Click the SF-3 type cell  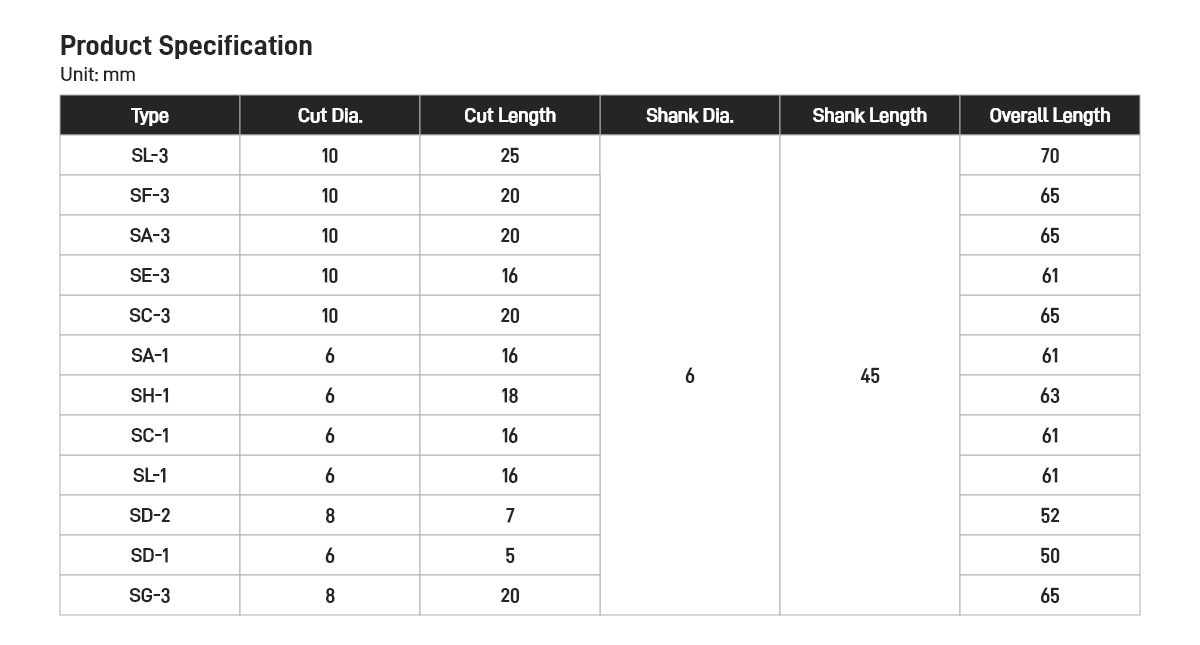pyautogui.click(x=150, y=195)
